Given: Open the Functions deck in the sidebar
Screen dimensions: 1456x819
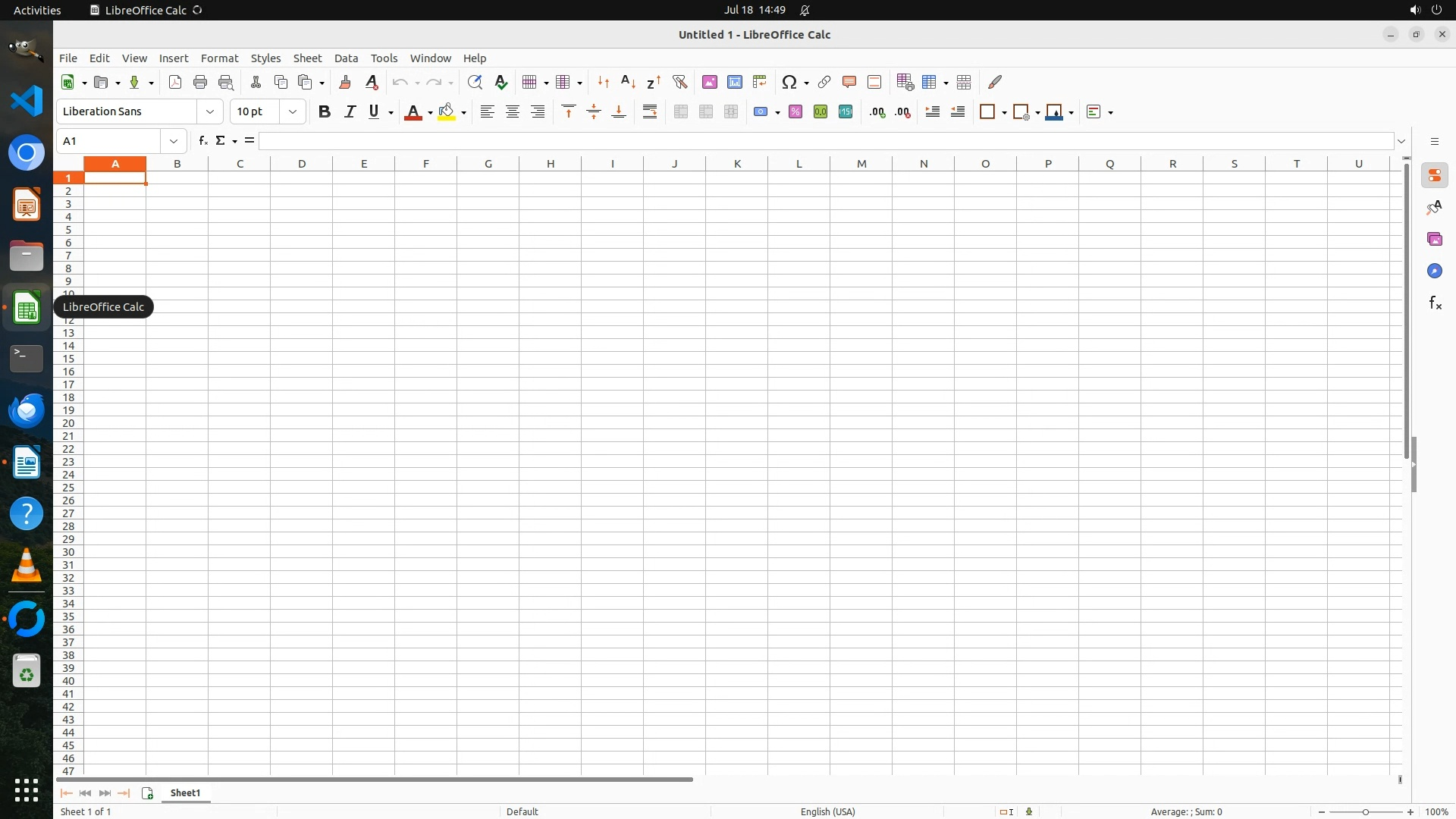Looking at the screenshot, I should [1435, 303].
